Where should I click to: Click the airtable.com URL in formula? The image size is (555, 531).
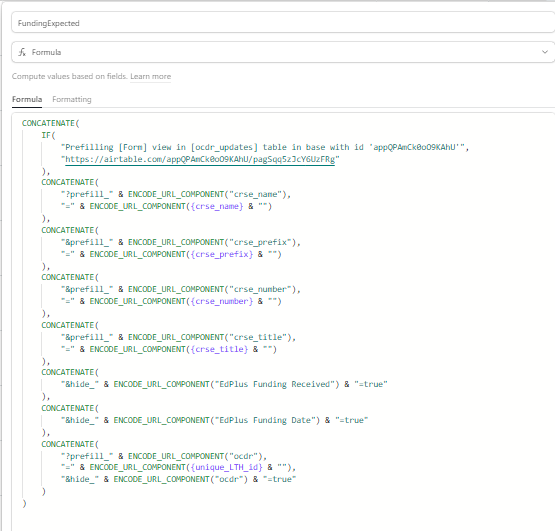tap(200, 159)
